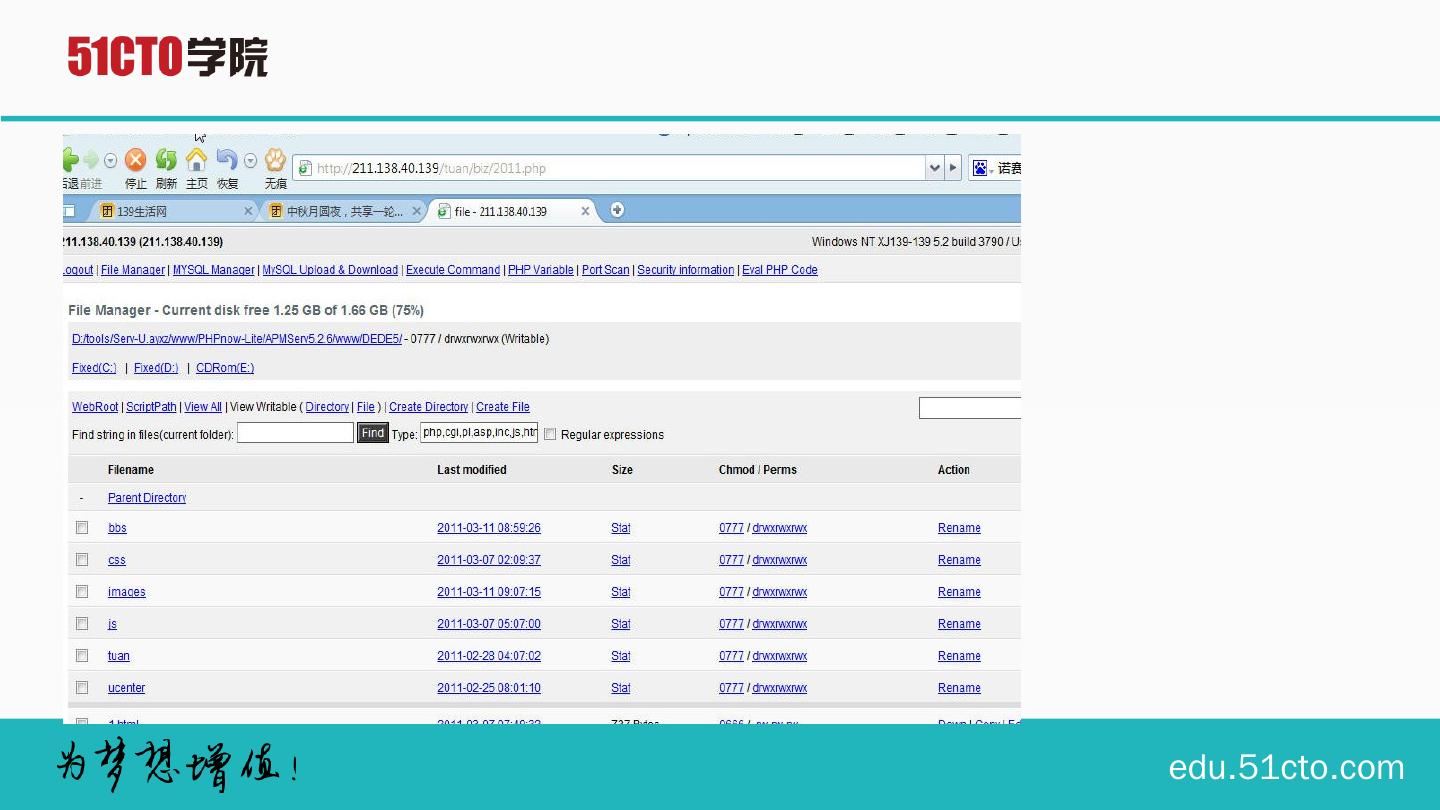Tick the checkbox beside bbs folder
This screenshot has height=810, width=1440.
coord(82,528)
